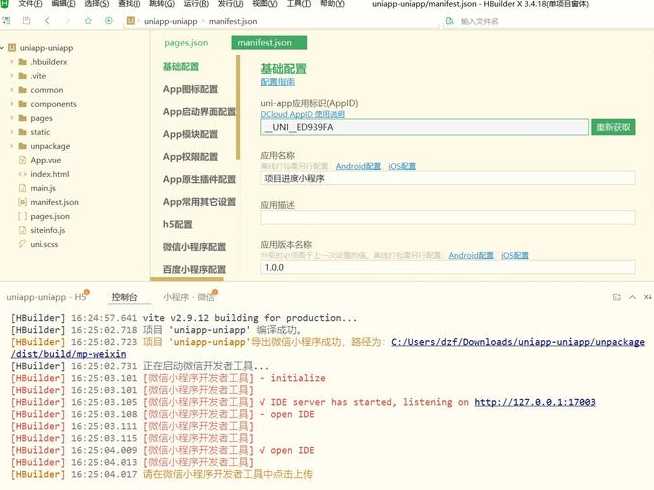The image size is (654, 490).
Task: Open the 文件(F) menu
Action: [30, 4]
